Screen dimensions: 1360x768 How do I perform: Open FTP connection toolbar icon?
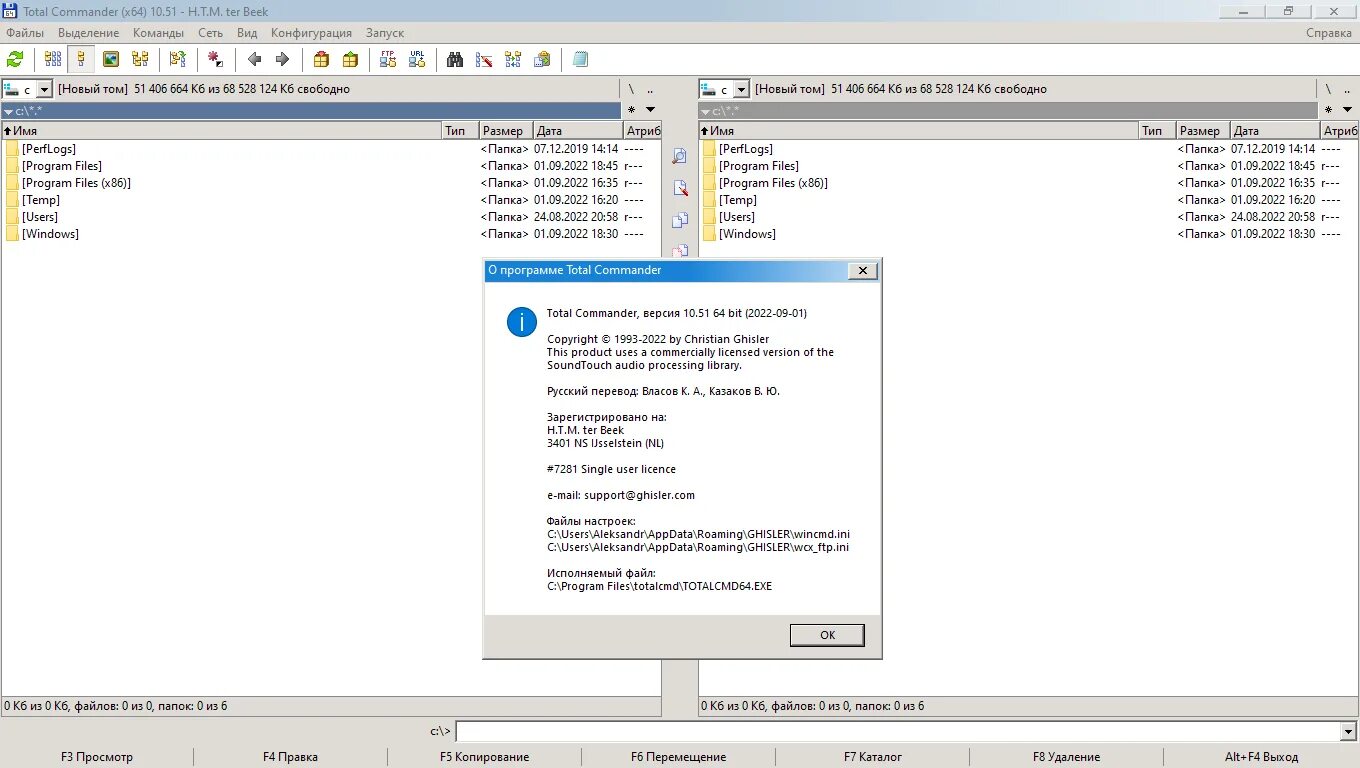coord(388,60)
